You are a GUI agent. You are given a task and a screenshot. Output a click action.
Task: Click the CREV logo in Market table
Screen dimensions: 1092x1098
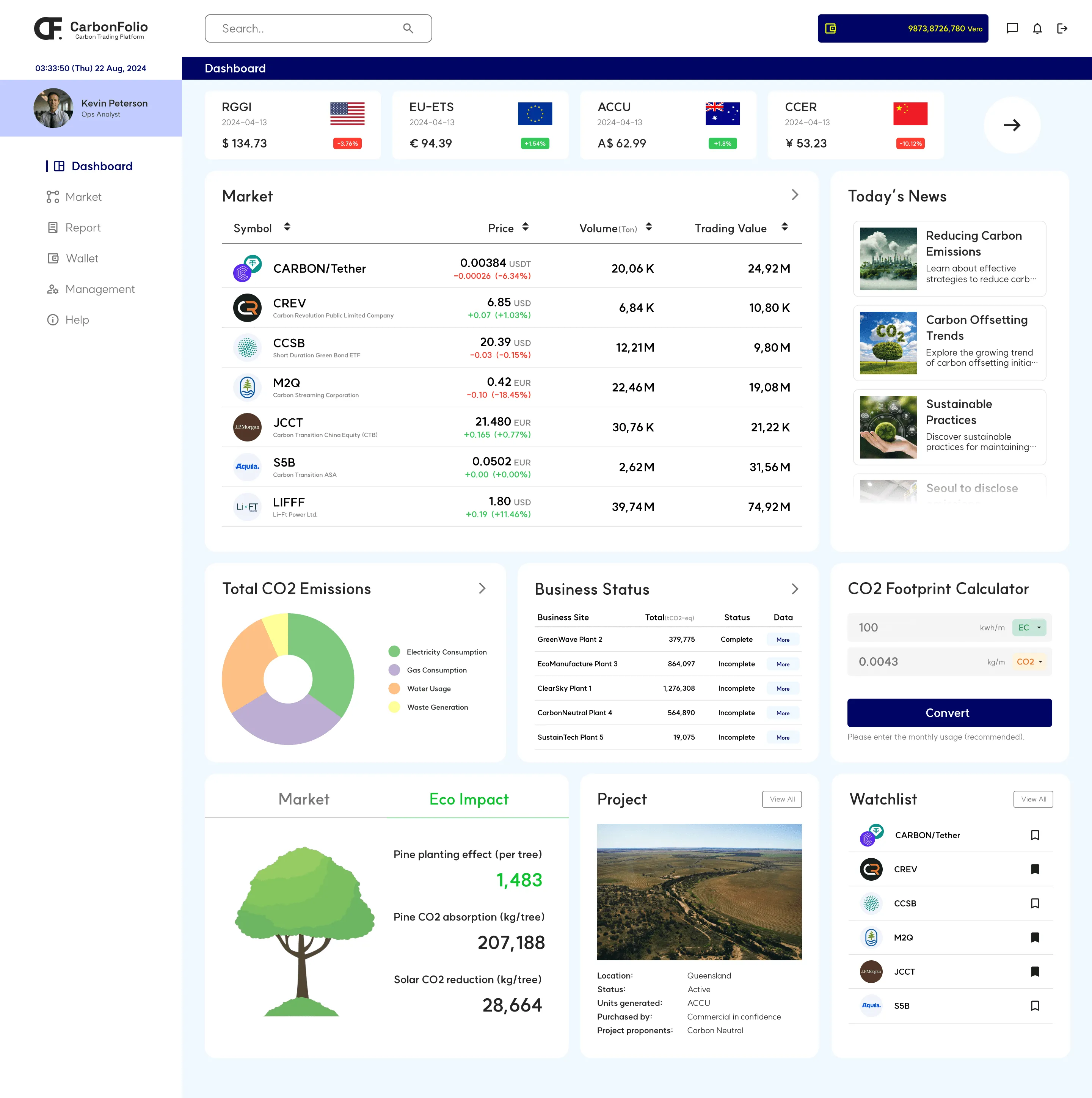click(x=247, y=308)
